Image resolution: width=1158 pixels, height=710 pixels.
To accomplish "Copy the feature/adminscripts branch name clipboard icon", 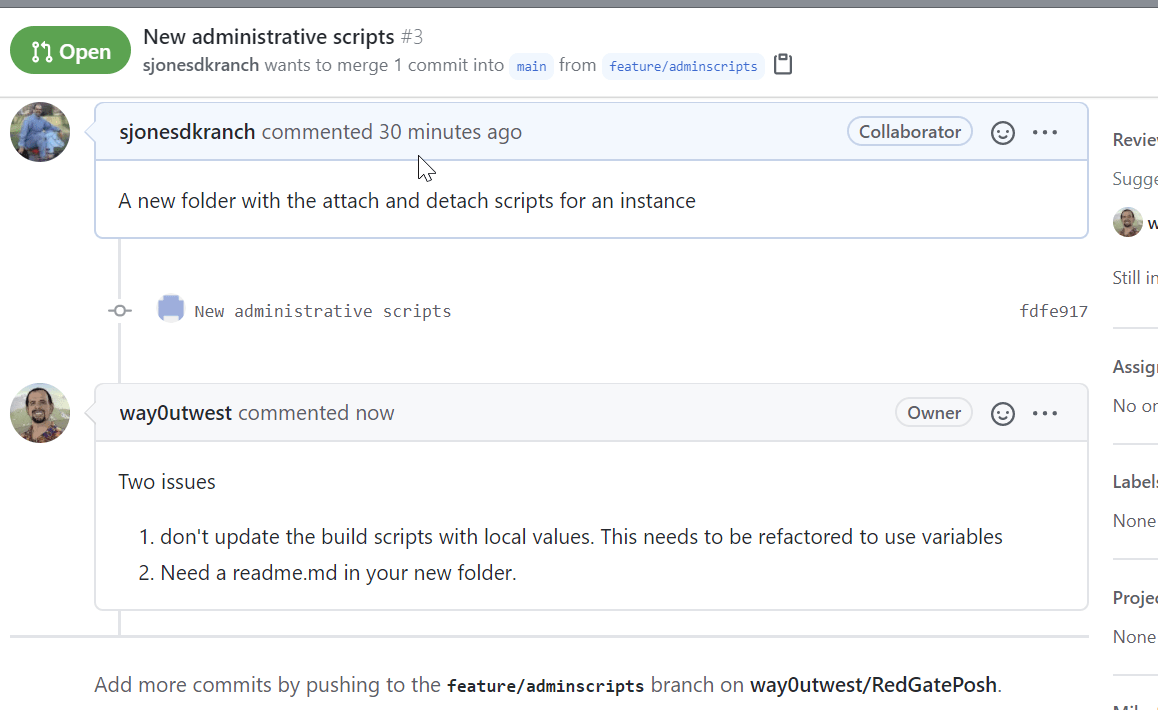I will tap(783, 65).
